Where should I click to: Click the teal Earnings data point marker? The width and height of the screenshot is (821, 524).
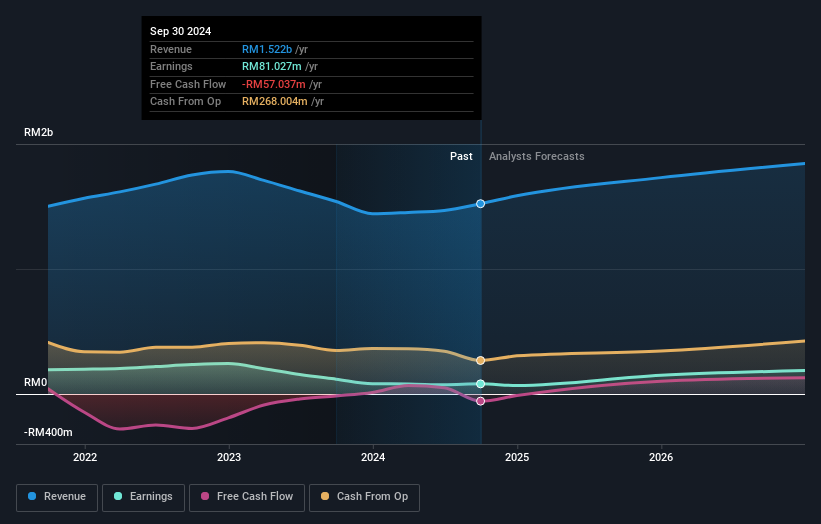tap(480, 384)
